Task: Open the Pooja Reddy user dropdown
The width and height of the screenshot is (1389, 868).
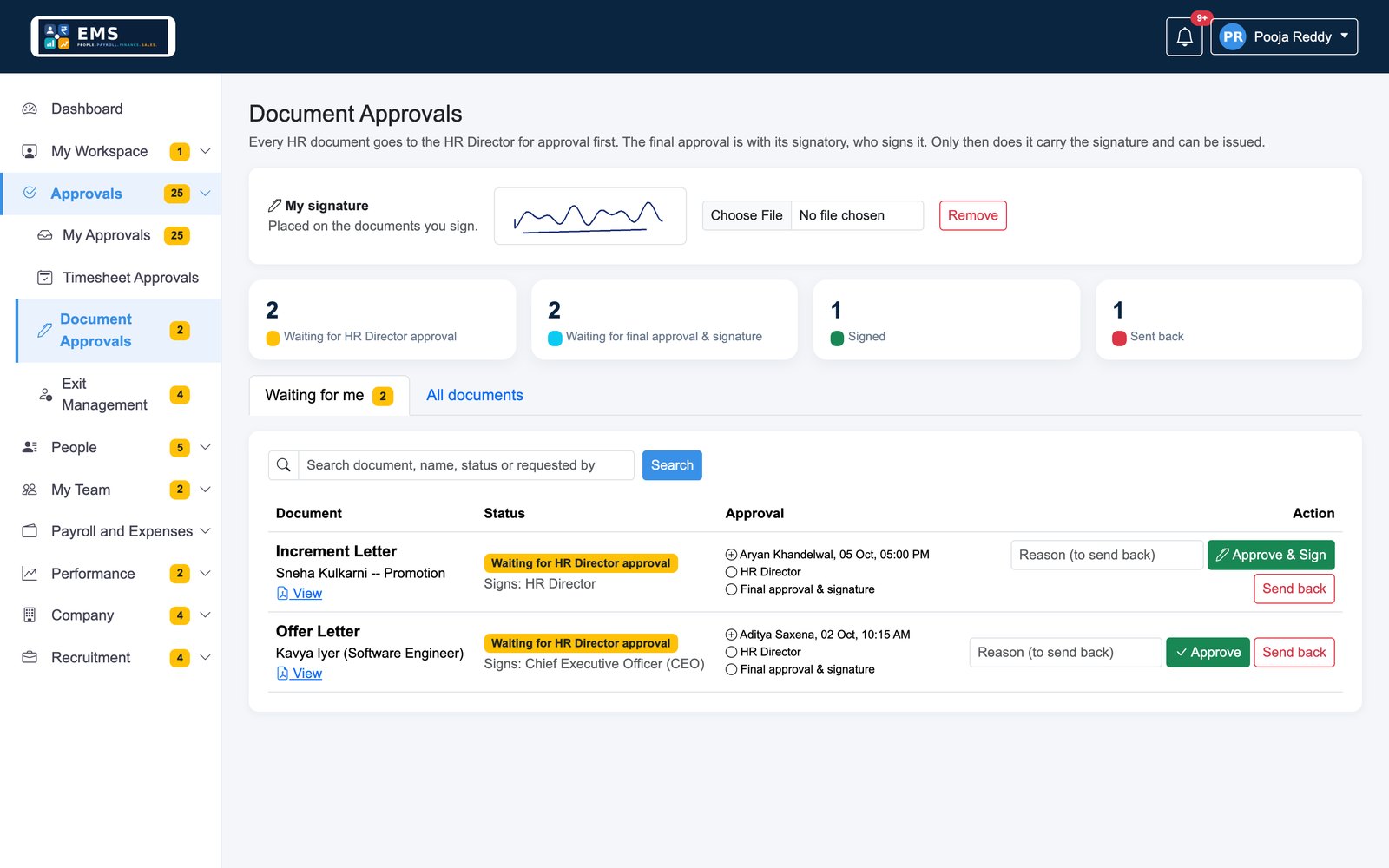Action: [1284, 36]
